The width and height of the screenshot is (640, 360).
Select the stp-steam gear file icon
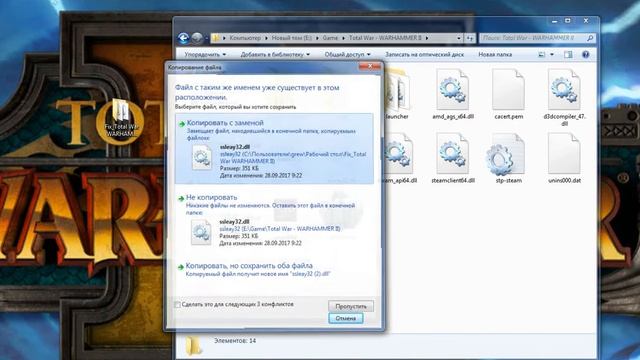click(505, 154)
